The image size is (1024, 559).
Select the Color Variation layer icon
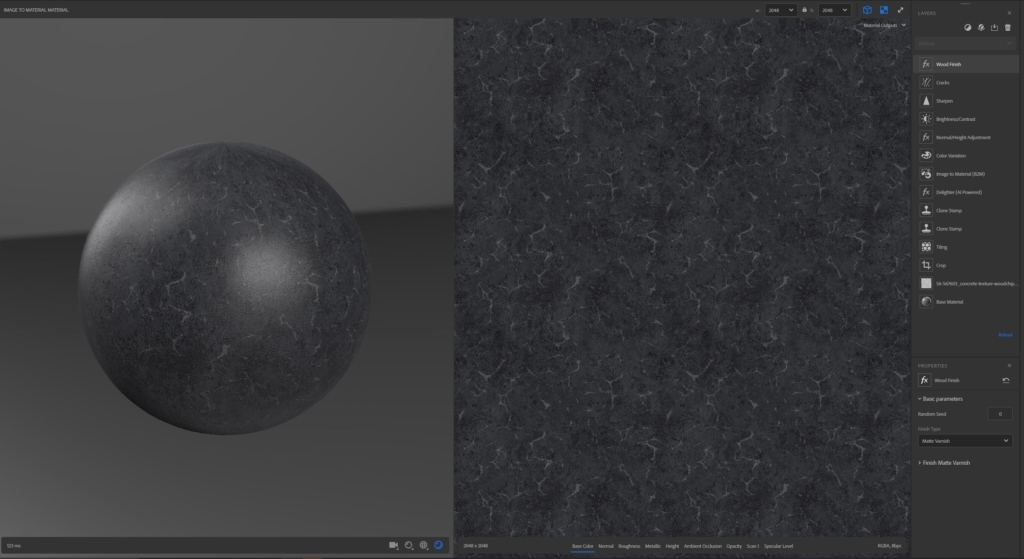(x=925, y=155)
